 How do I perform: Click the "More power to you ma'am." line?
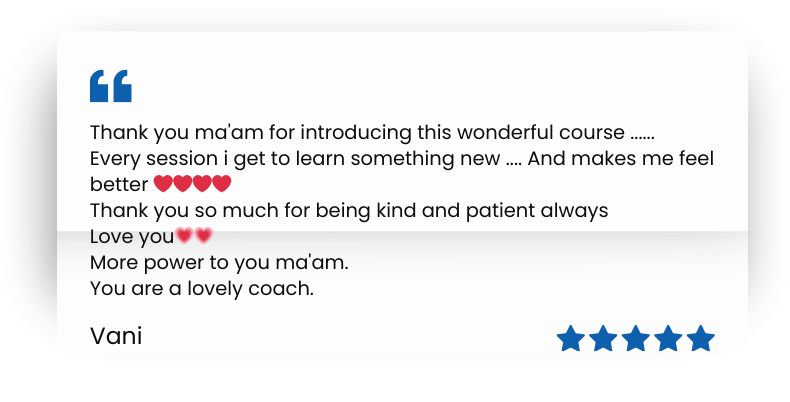219,263
